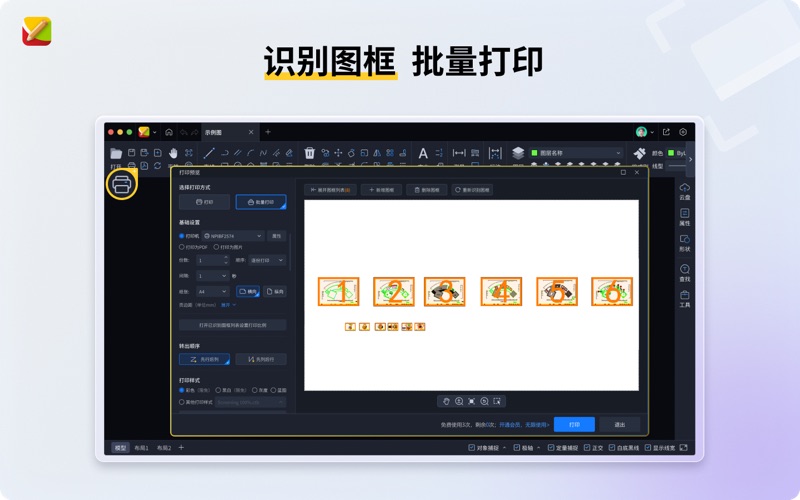Select the 灰度 grayscale print style
800x500 pixels.
click(255, 390)
